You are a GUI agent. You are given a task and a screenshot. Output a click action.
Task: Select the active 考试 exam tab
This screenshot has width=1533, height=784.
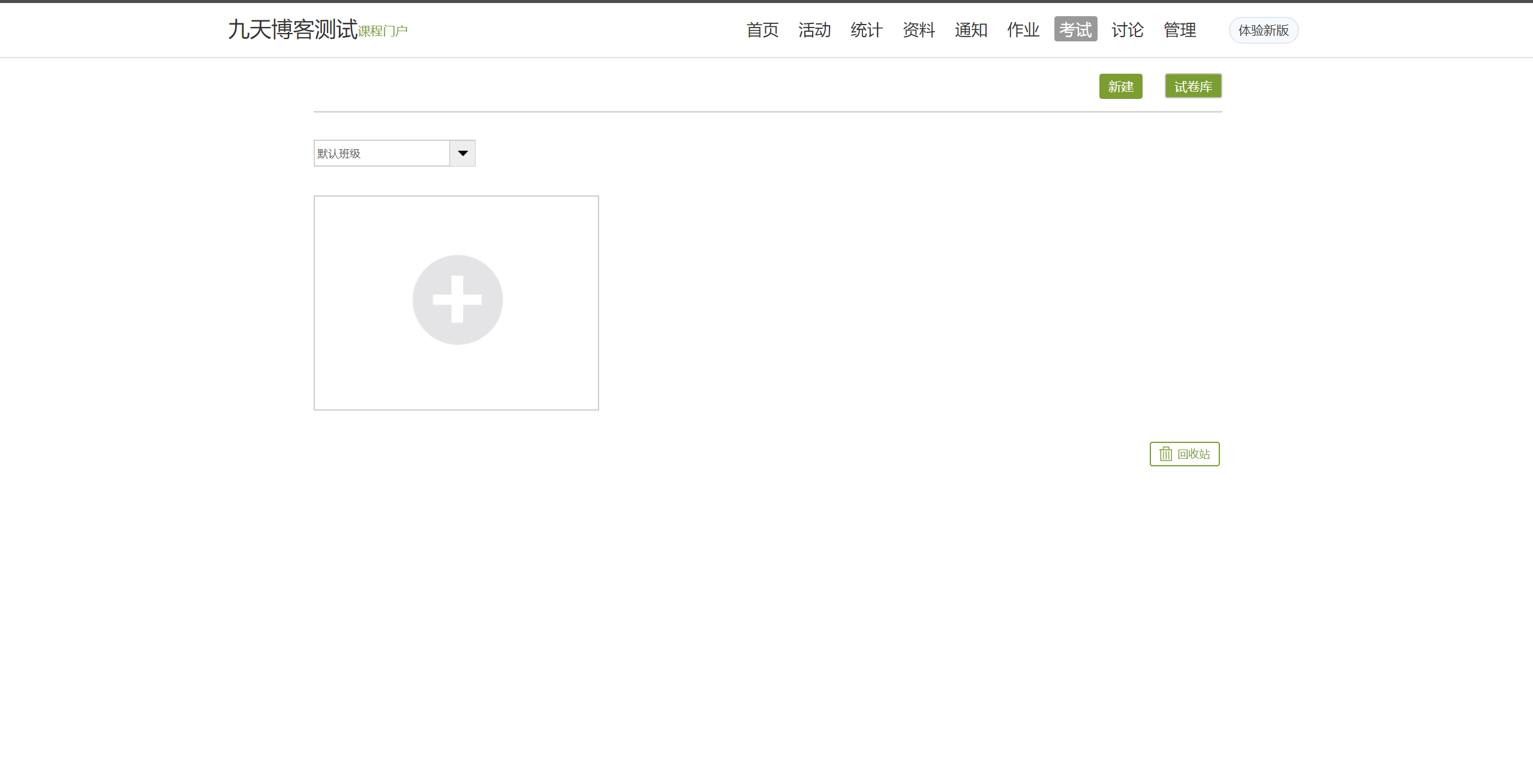[1075, 29]
